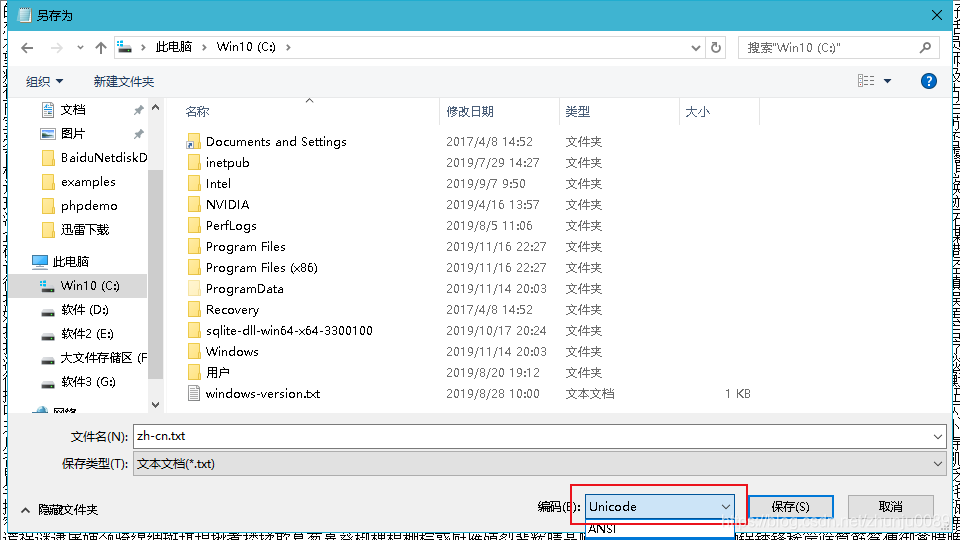The width and height of the screenshot is (960, 540).
Task: Click the 文本文档 type cell
Action: tap(590, 394)
